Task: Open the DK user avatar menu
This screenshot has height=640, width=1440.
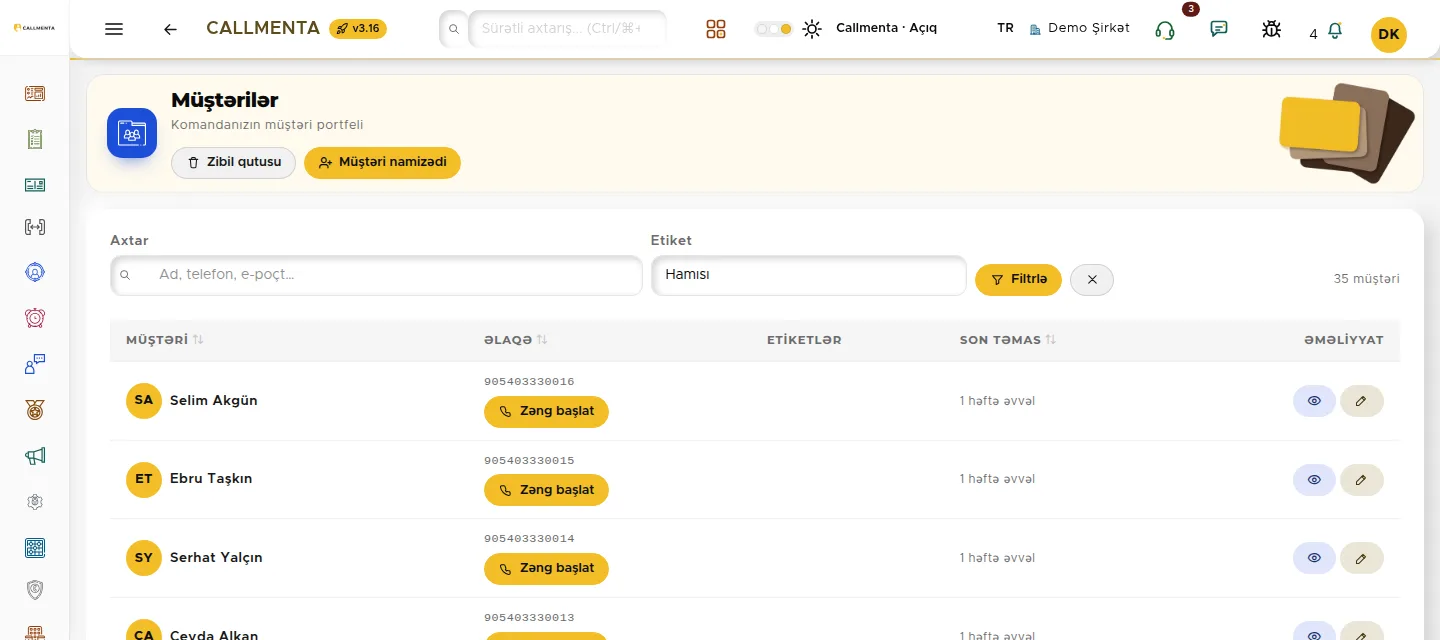Action: 1389,34
